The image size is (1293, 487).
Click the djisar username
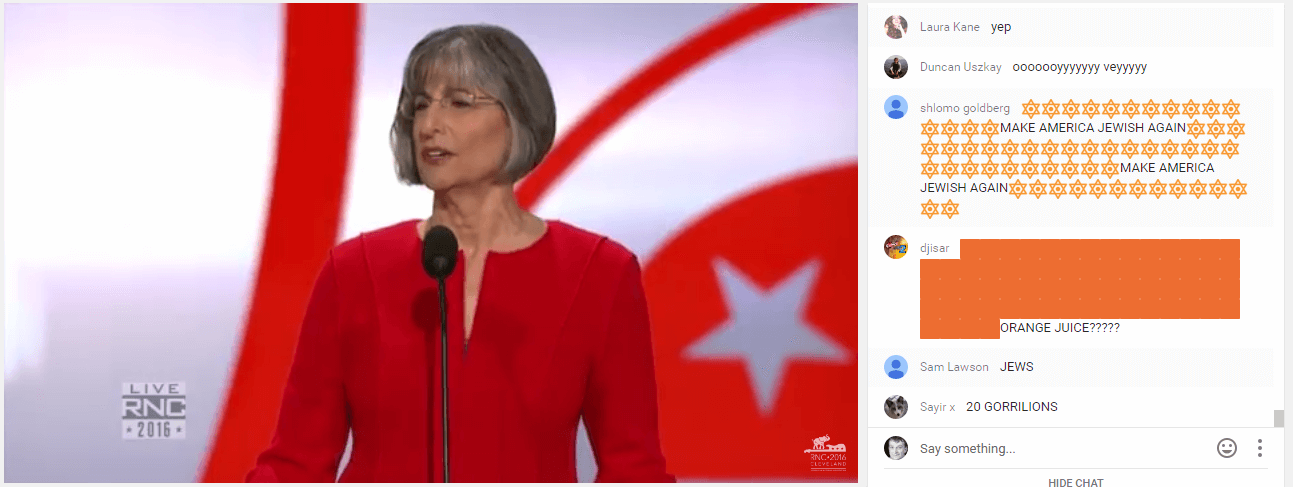(x=936, y=248)
